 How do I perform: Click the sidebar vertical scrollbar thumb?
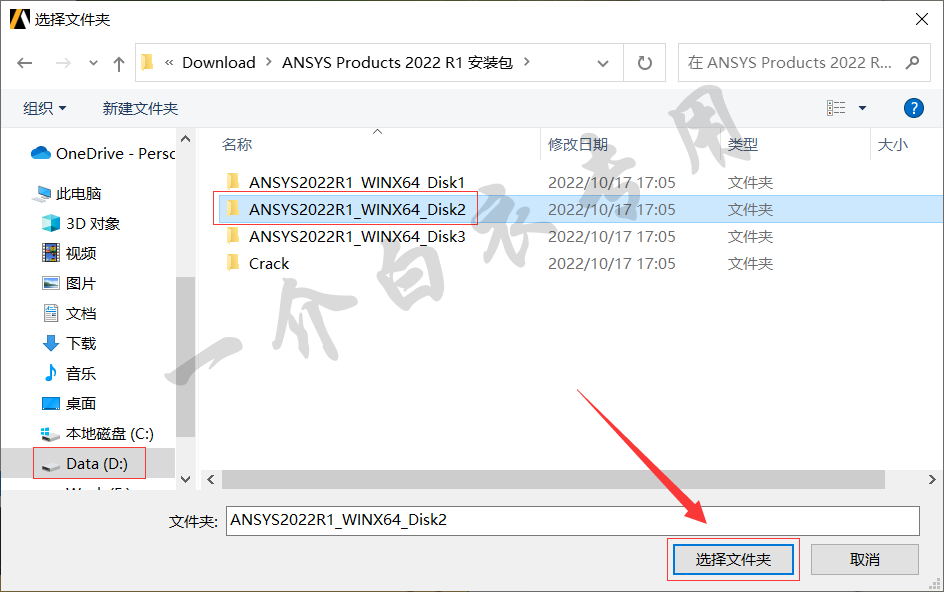186,357
